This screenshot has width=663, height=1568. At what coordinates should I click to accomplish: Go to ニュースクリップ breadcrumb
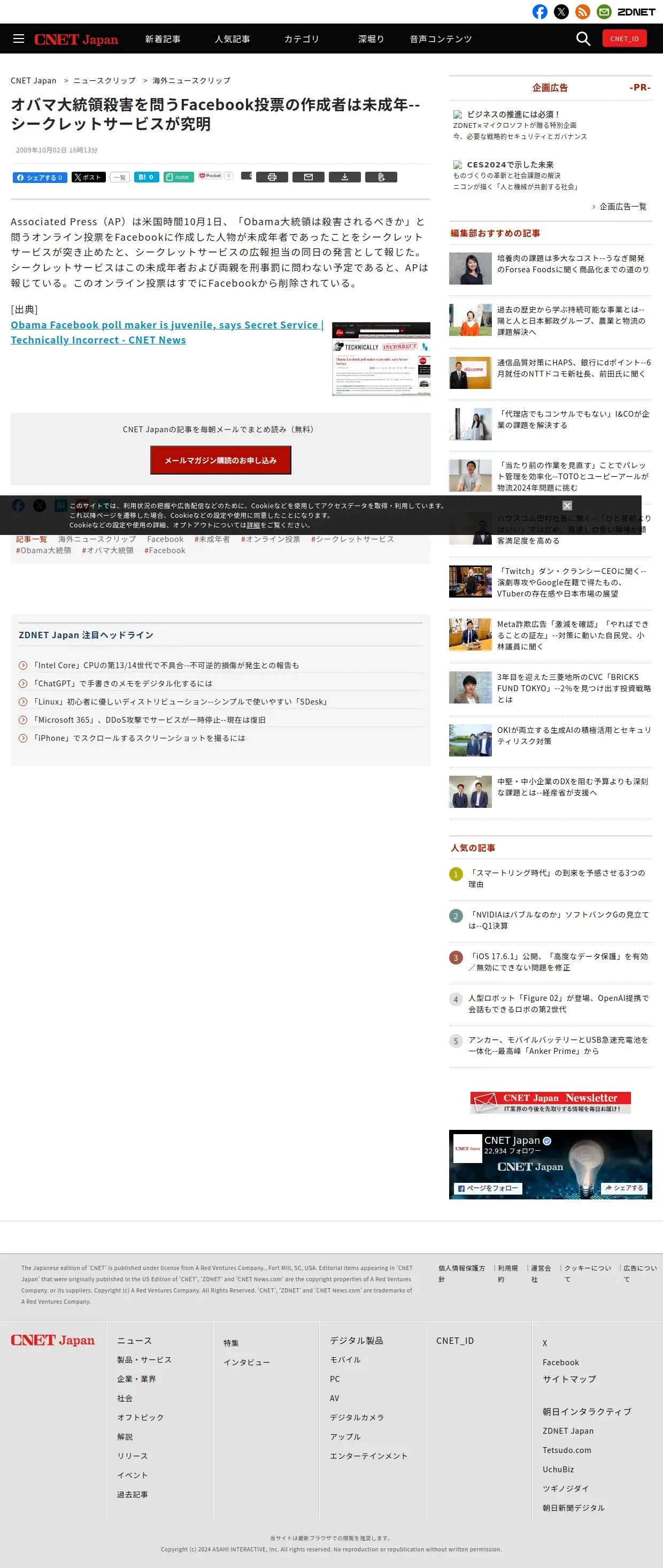coord(105,80)
